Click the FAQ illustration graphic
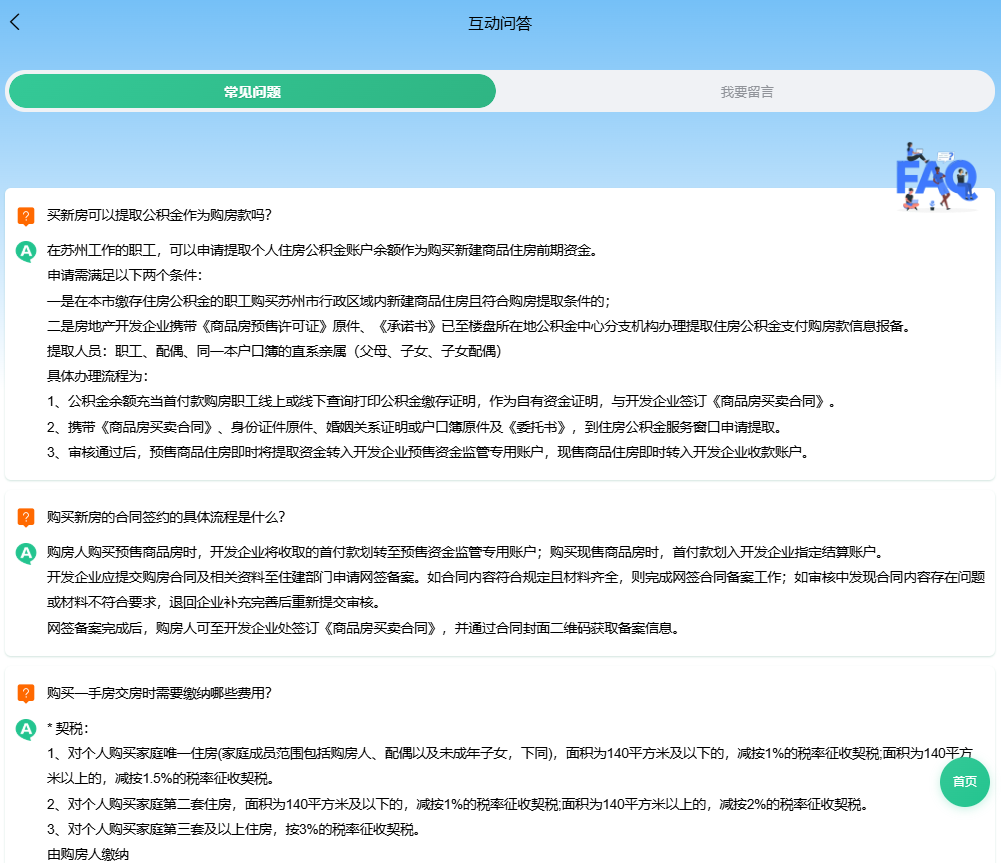Screen dimensions: 1001x863 coord(935,176)
